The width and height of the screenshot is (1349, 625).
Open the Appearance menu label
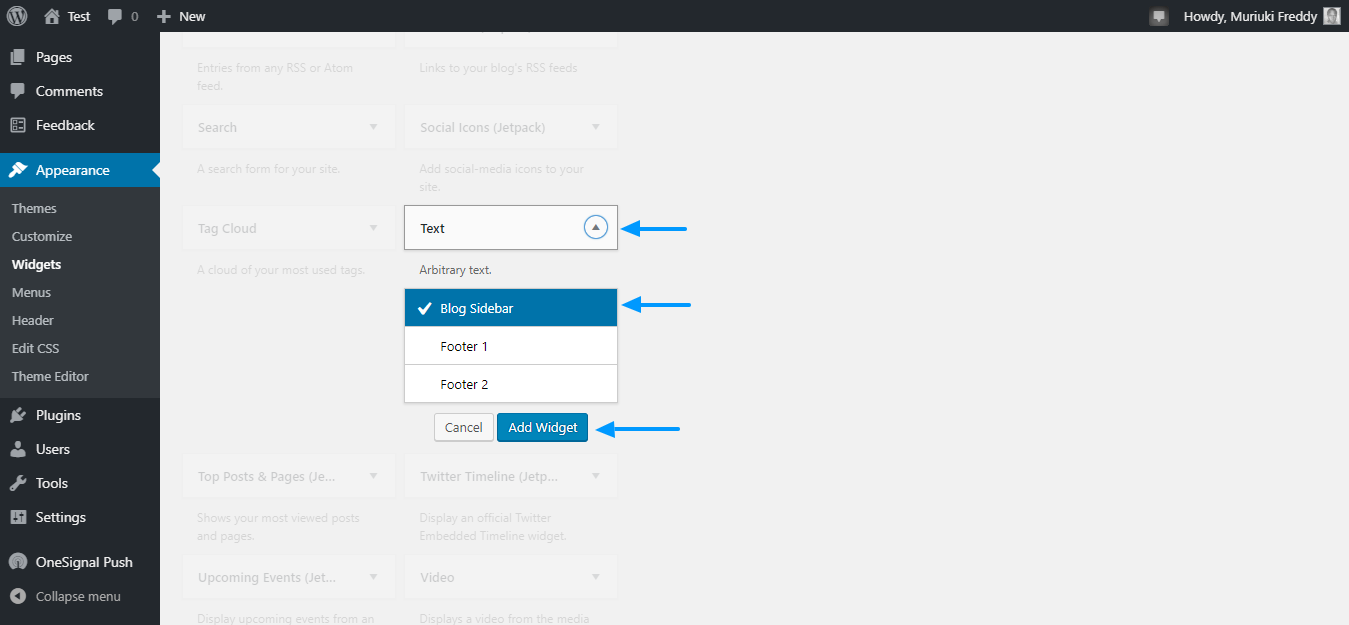[73, 170]
